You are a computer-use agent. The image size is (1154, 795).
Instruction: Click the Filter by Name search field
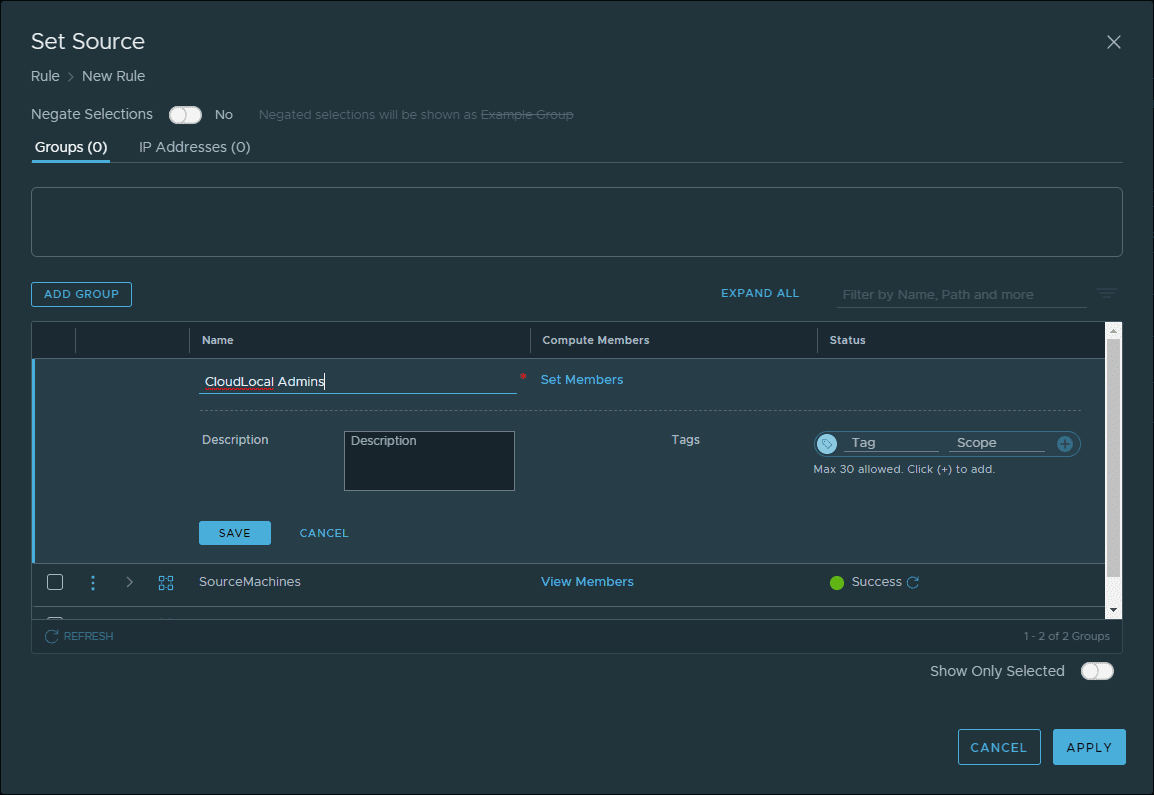pos(960,295)
